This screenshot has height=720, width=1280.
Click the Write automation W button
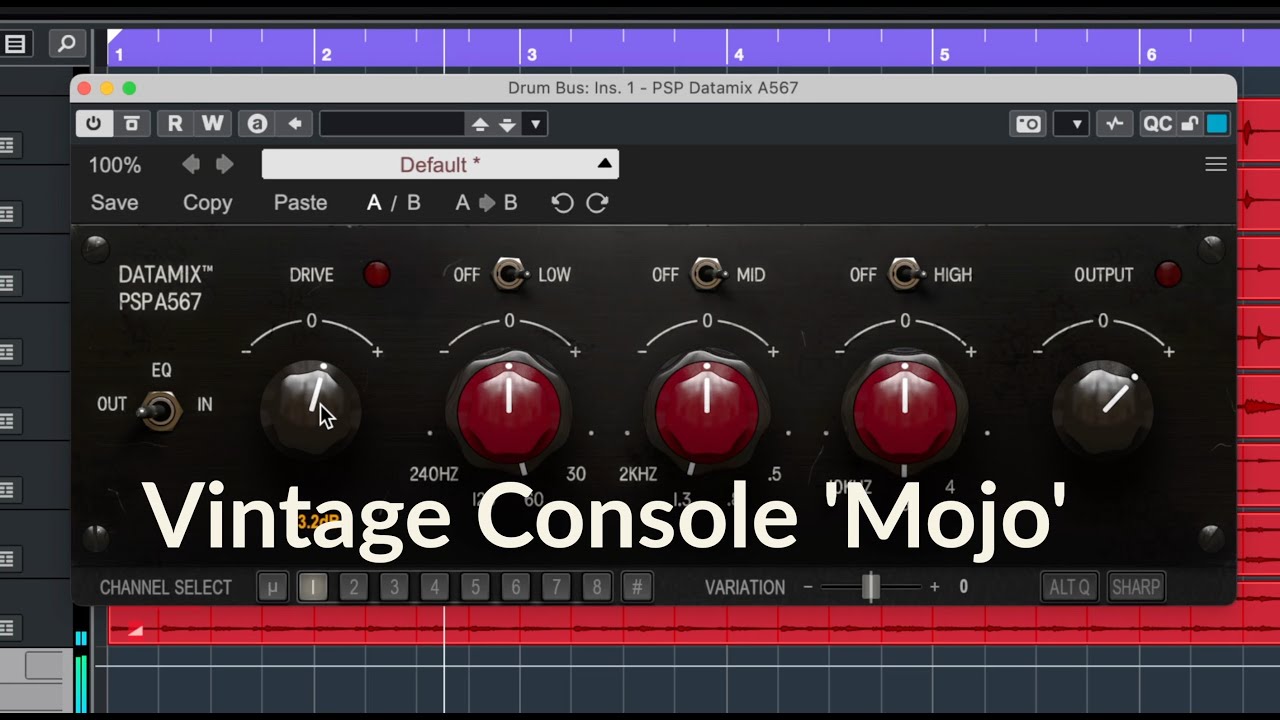pyautogui.click(x=213, y=124)
